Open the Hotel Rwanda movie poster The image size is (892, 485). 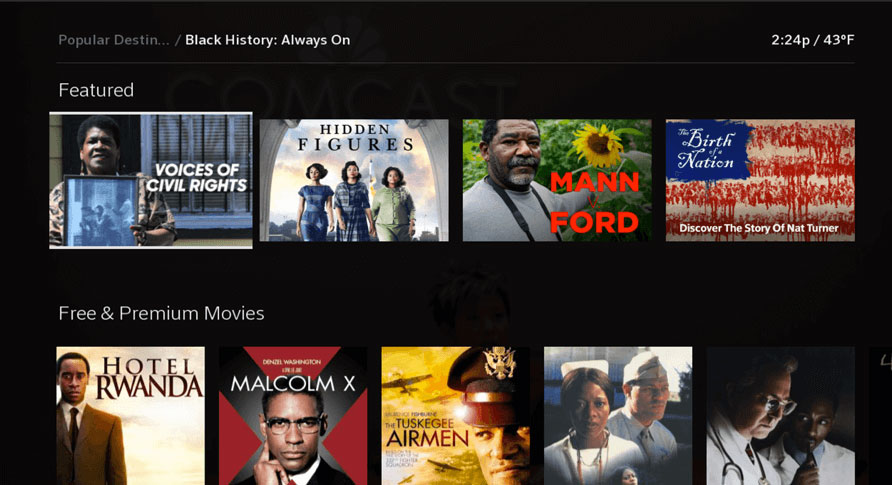[130, 416]
